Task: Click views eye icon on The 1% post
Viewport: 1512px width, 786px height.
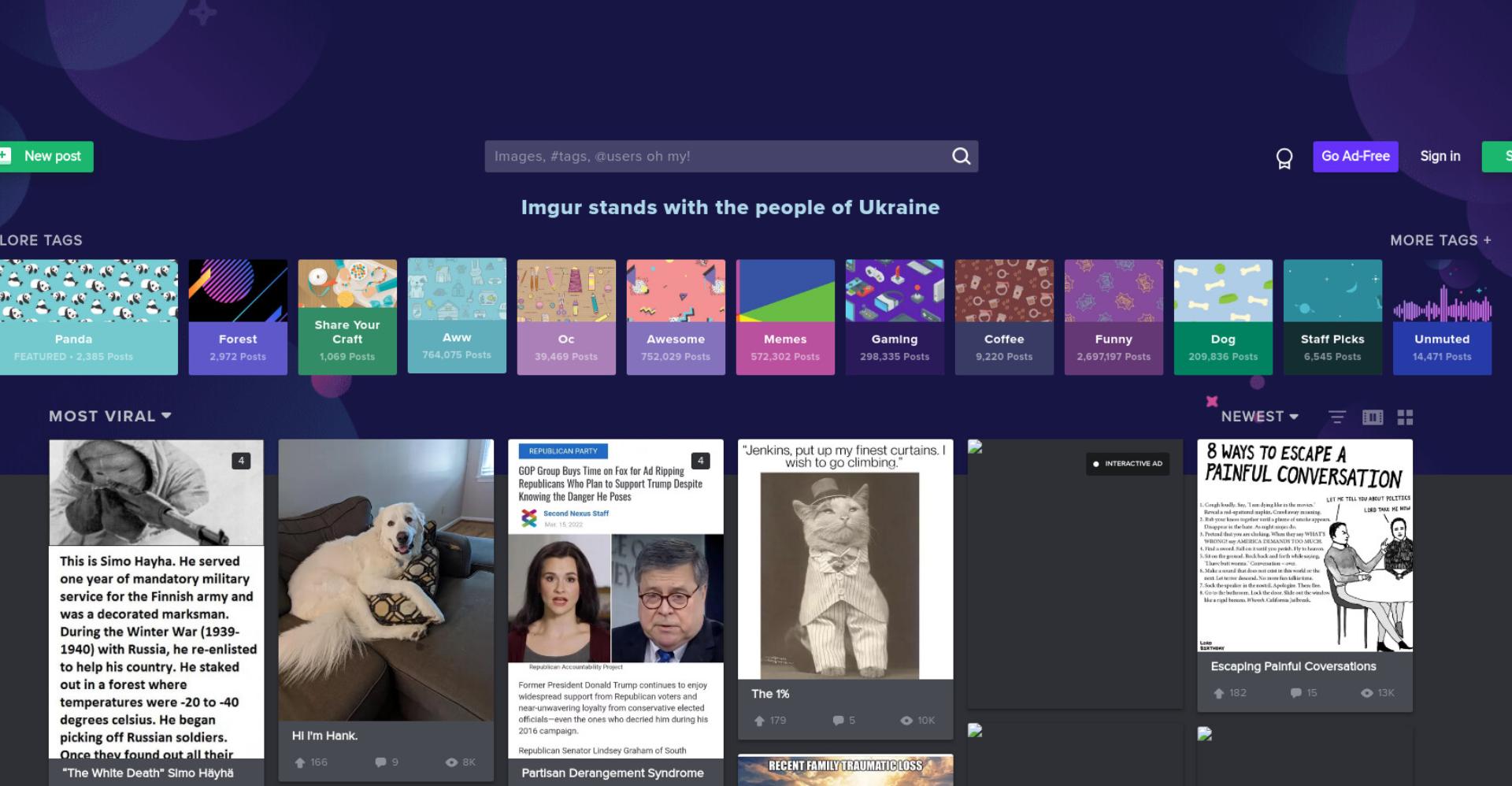Action: (906, 721)
